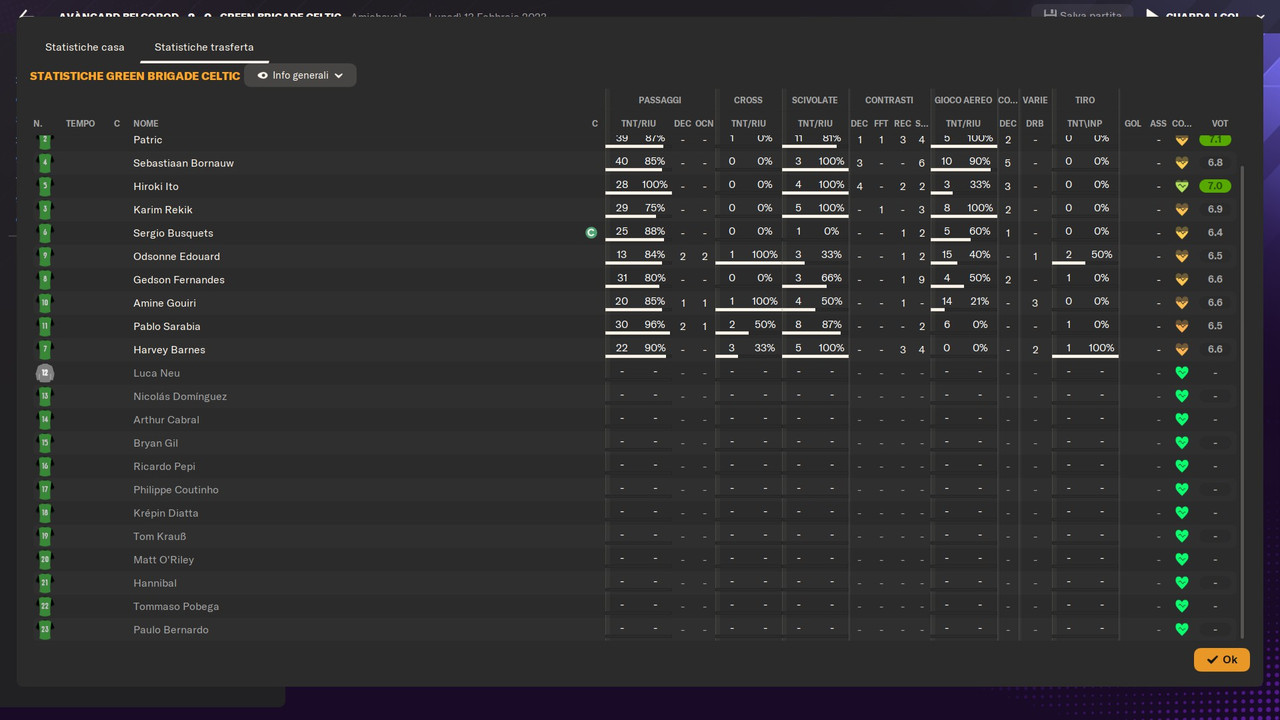Click Tommaso Pobega's green condition heart

[1181, 607]
